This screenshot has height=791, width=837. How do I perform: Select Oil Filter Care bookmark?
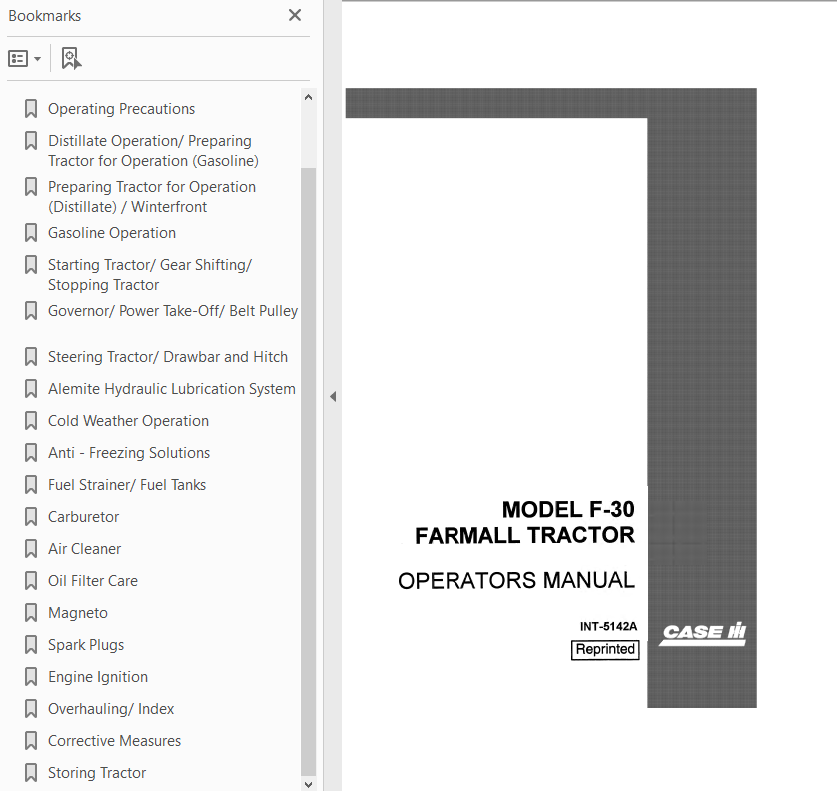pyautogui.click(x=93, y=581)
